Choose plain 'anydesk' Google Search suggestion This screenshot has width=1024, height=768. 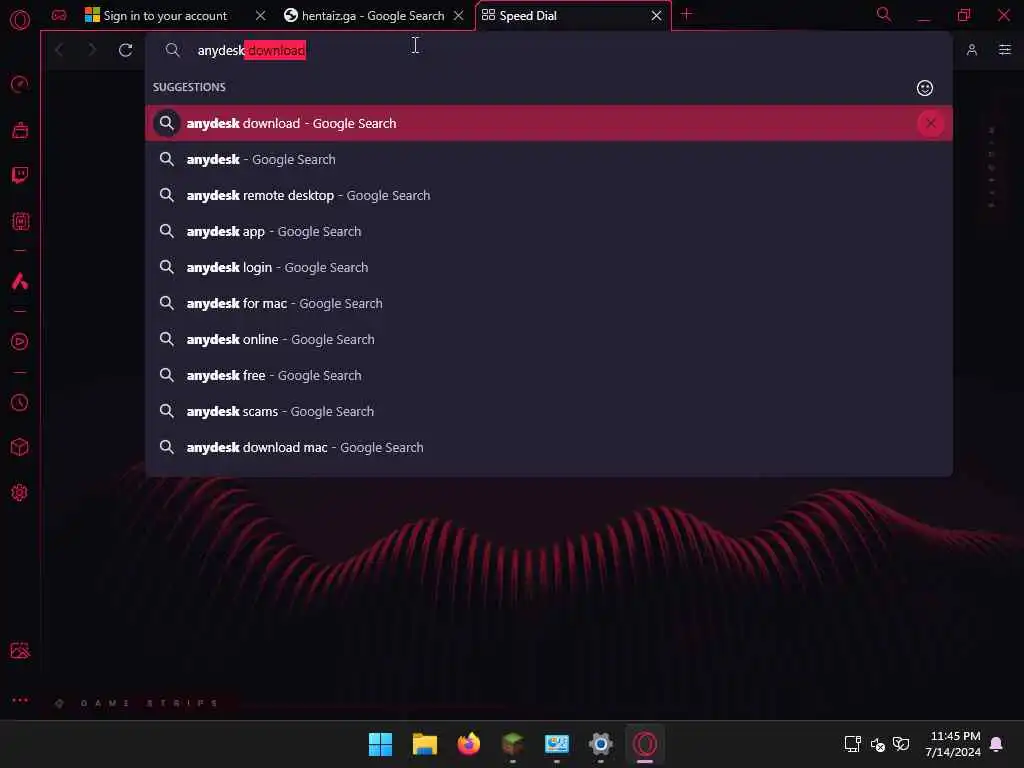point(549,159)
